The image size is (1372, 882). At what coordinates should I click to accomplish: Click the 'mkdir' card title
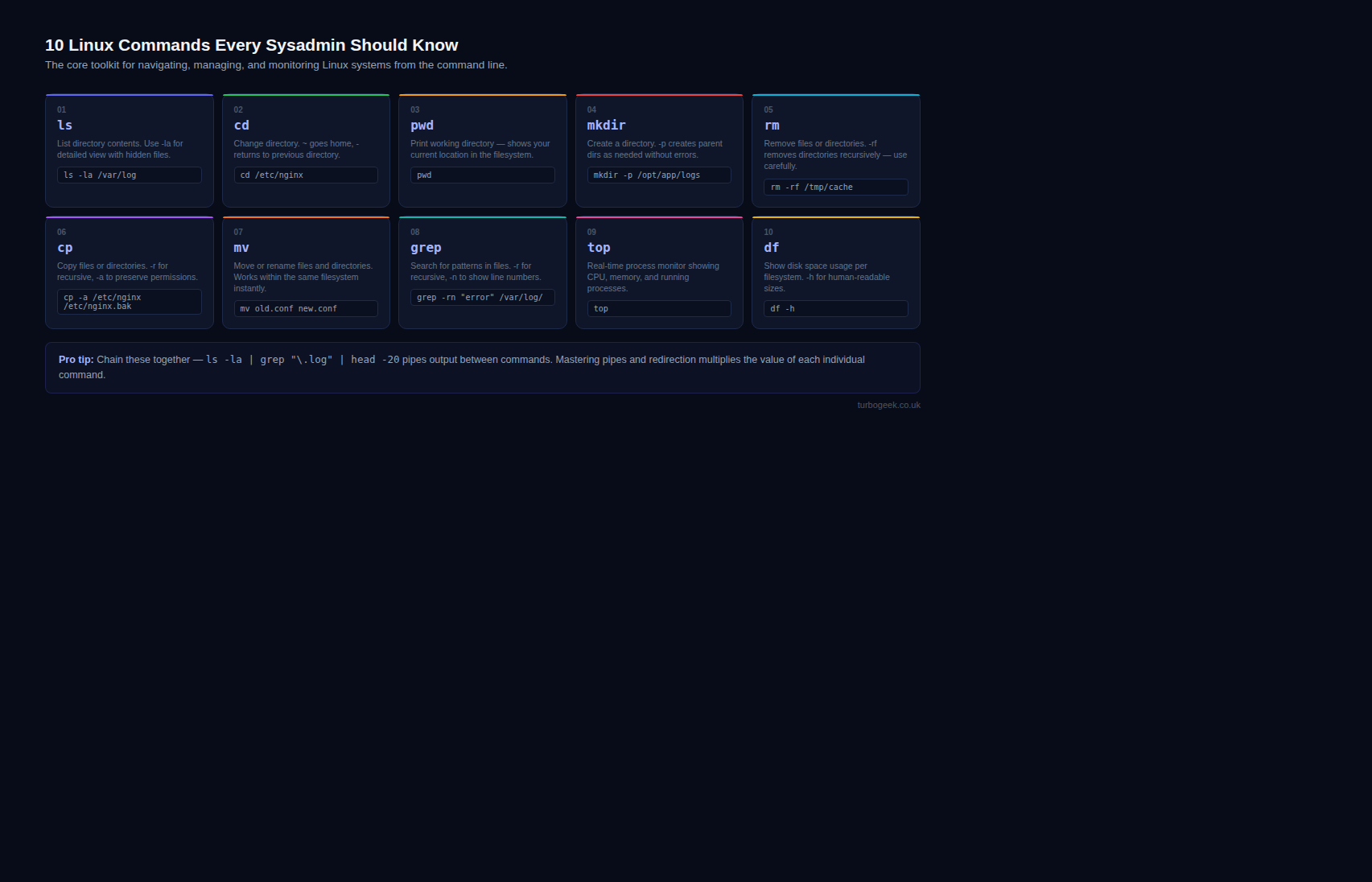pos(606,126)
